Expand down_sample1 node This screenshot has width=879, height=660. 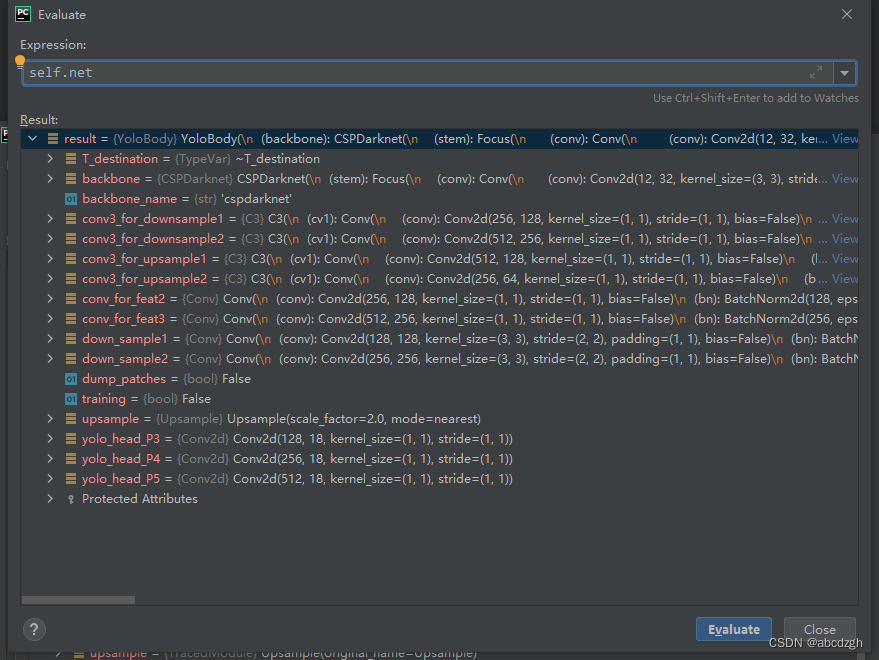(x=50, y=339)
